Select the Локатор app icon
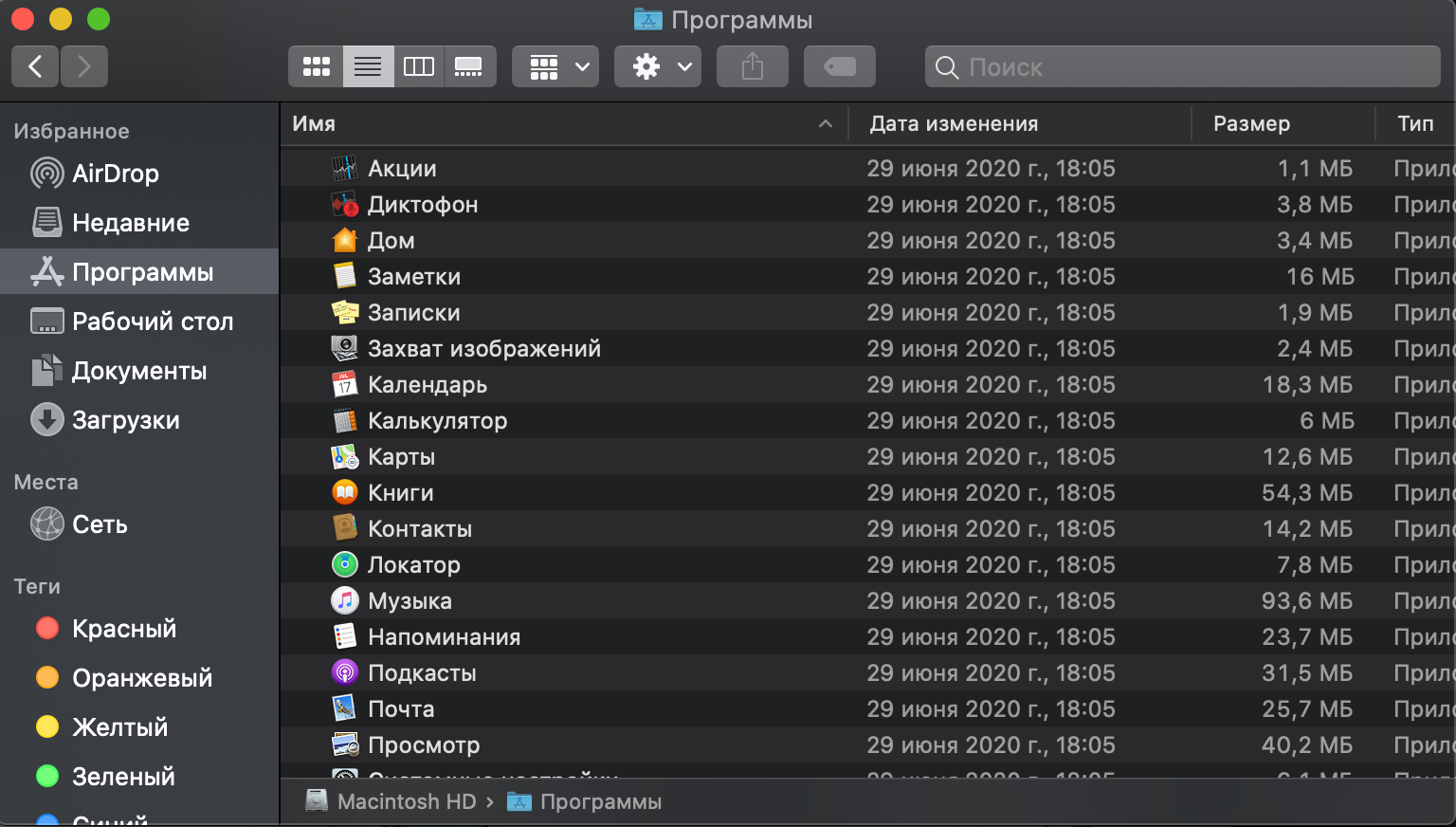This screenshot has width=1456, height=827. (x=344, y=565)
